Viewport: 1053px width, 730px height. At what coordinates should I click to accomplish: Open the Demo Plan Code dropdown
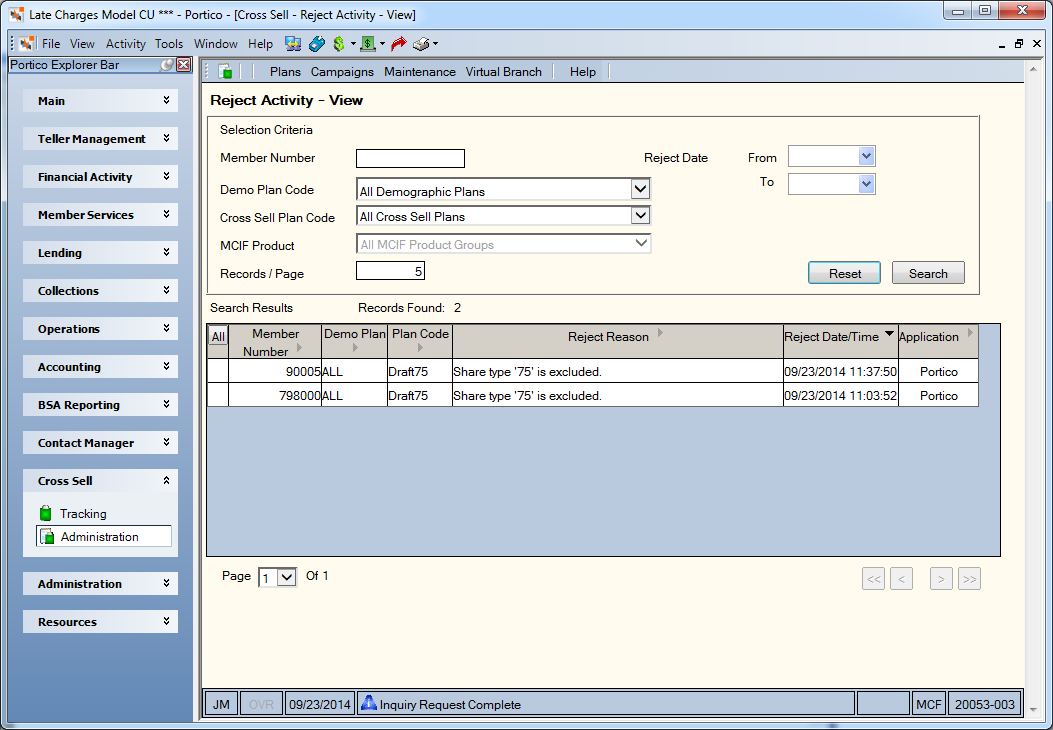click(x=640, y=189)
